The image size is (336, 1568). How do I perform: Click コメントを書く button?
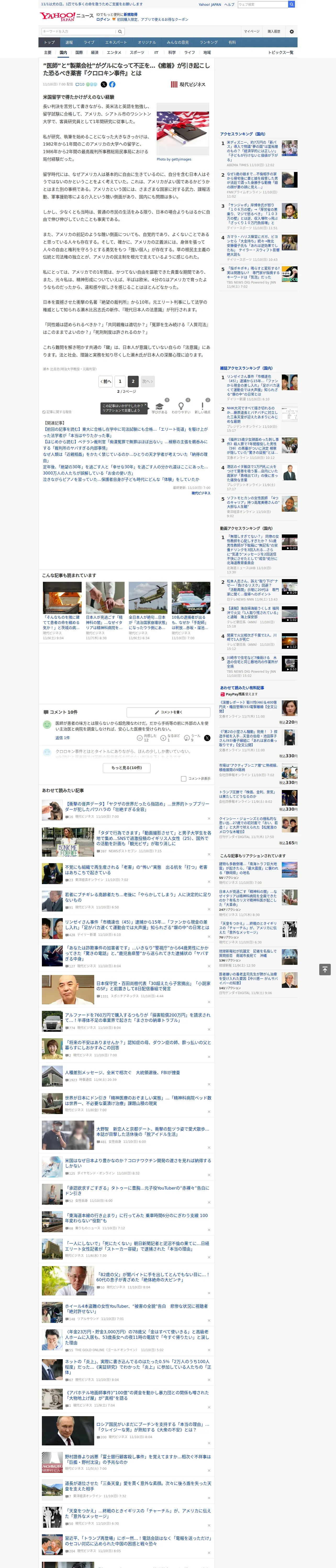click(168, 712)
